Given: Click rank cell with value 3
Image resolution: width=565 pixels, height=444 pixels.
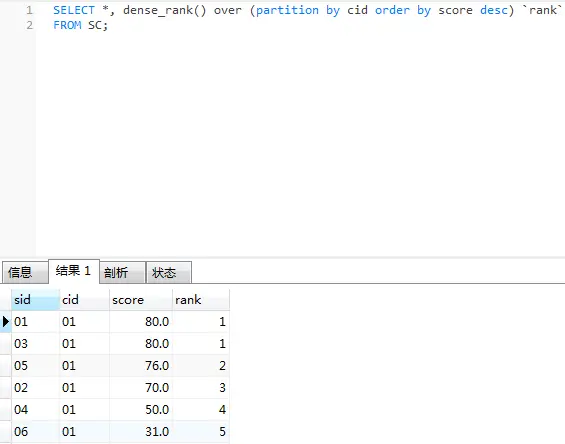Looking at the screenshot, I should 201,387.
